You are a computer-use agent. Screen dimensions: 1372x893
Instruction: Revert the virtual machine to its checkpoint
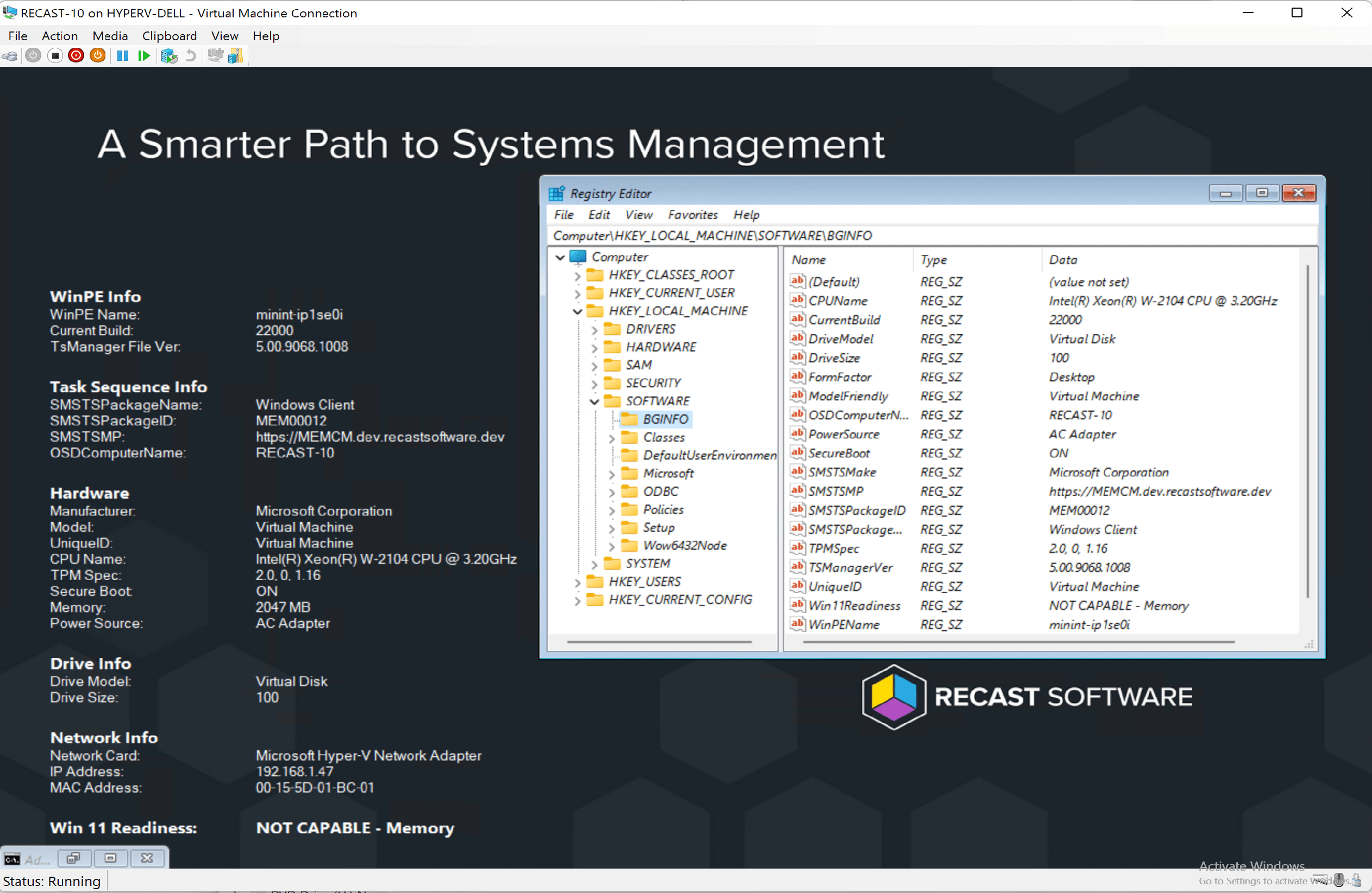[x=190, y=55]
